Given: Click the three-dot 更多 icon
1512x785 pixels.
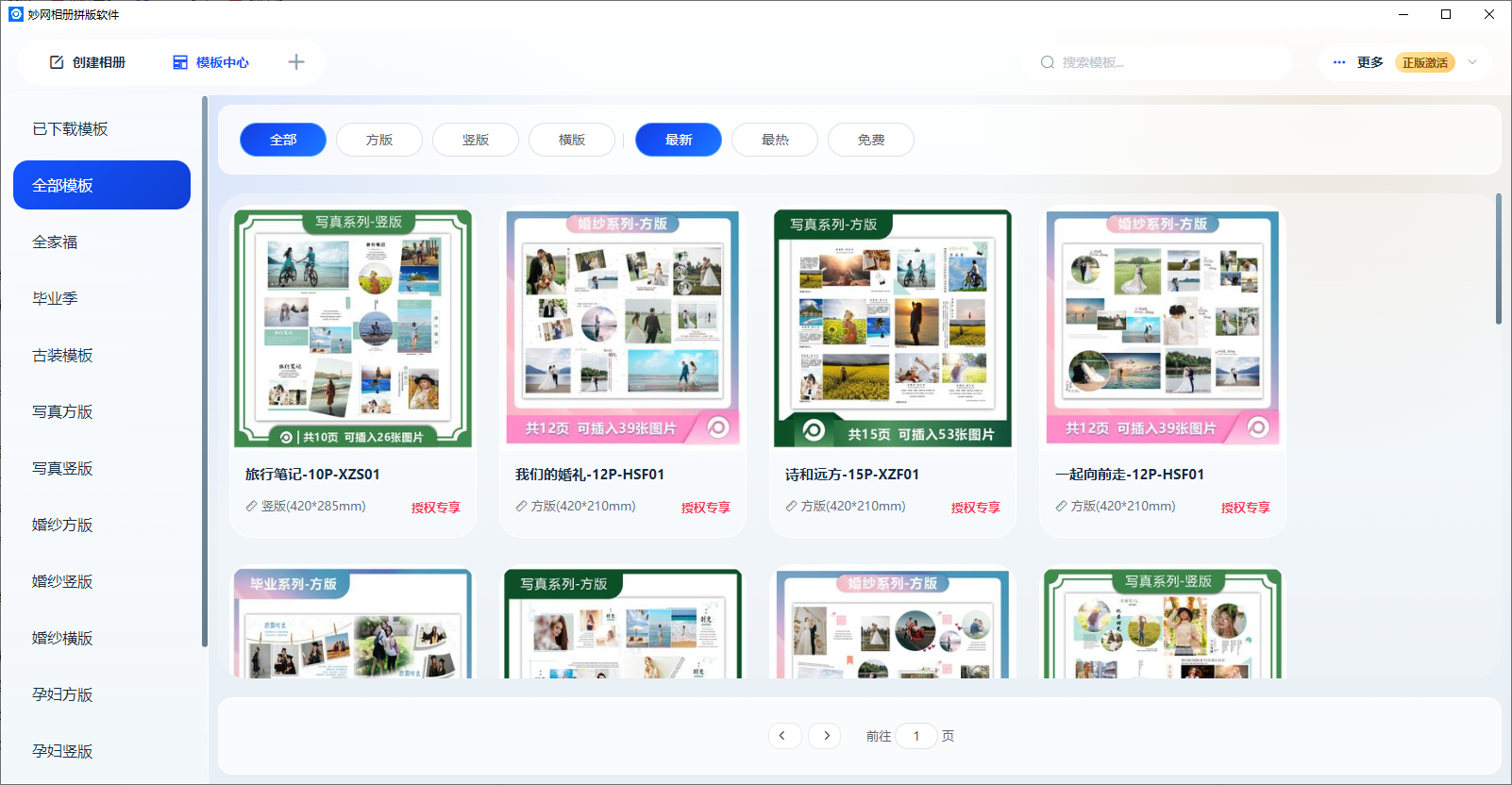Looking at the screenshot, I should pos(1339,62).
